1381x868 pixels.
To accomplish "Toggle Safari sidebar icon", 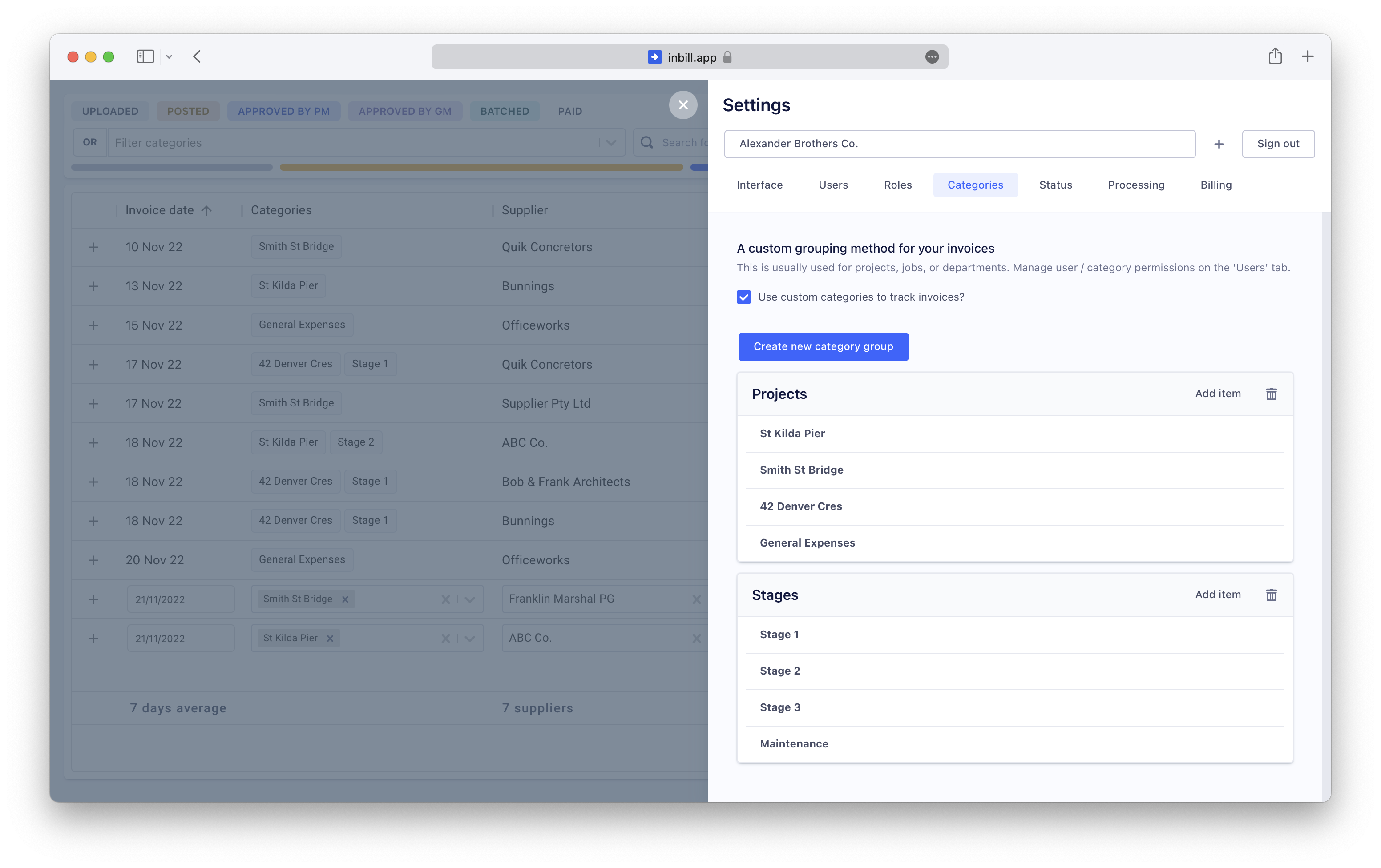I will [145, 56].
